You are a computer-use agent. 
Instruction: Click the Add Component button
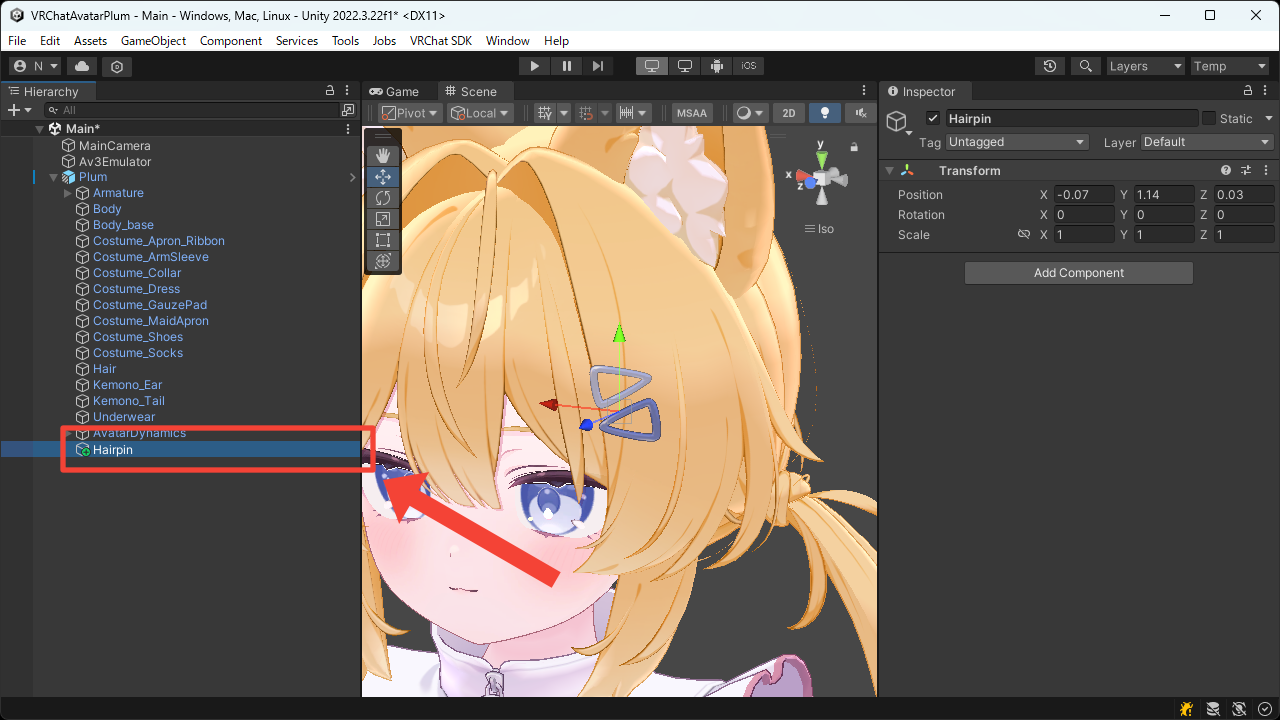pyautogui.click(x=1078, y=272)
